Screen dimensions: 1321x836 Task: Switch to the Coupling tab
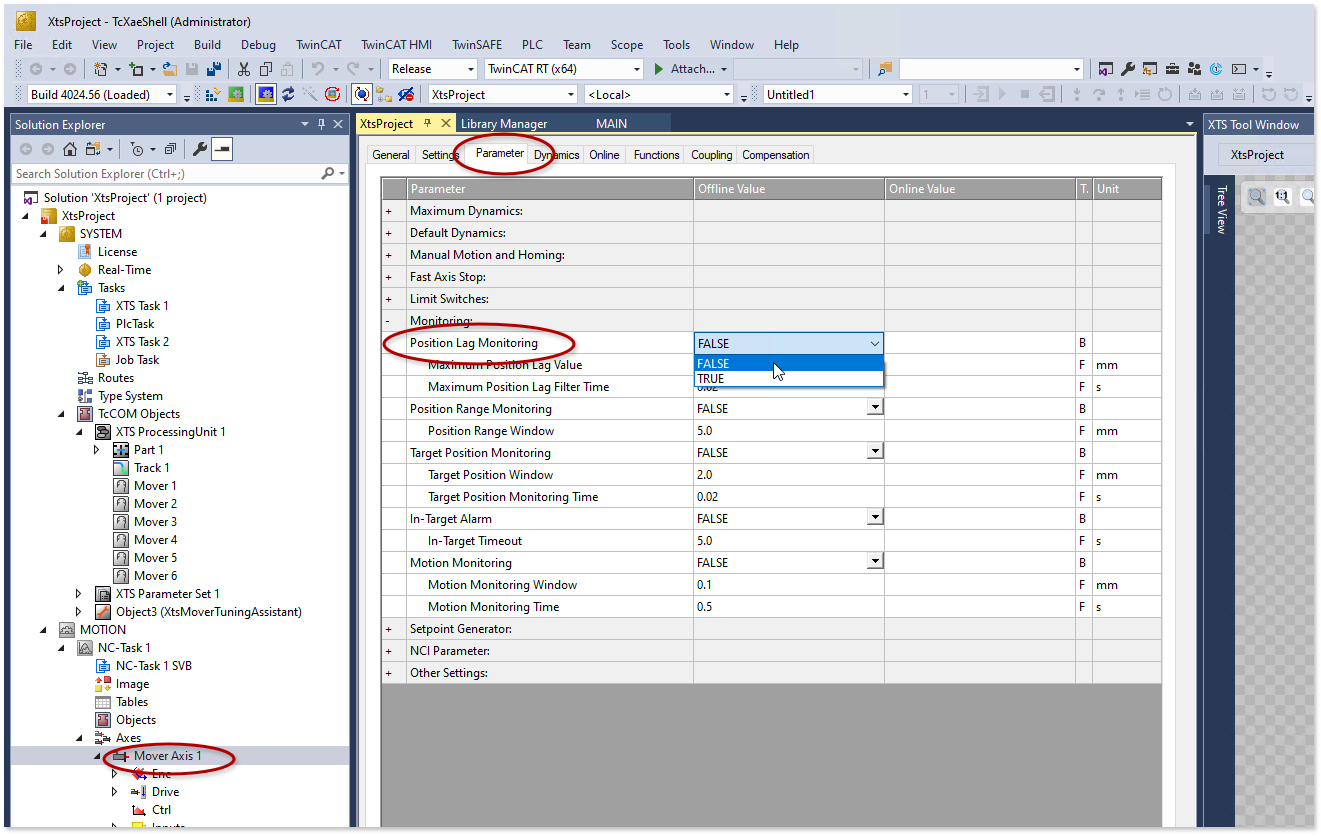tap(712, 155)
